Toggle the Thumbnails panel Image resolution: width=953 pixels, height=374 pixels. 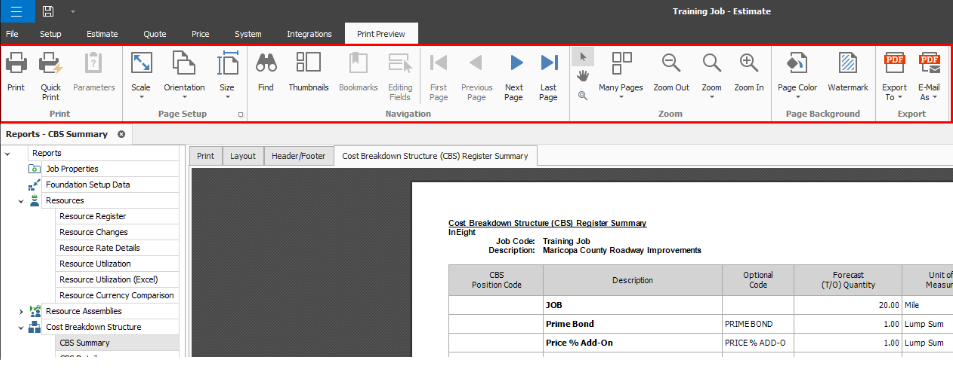tap(309, 75)
